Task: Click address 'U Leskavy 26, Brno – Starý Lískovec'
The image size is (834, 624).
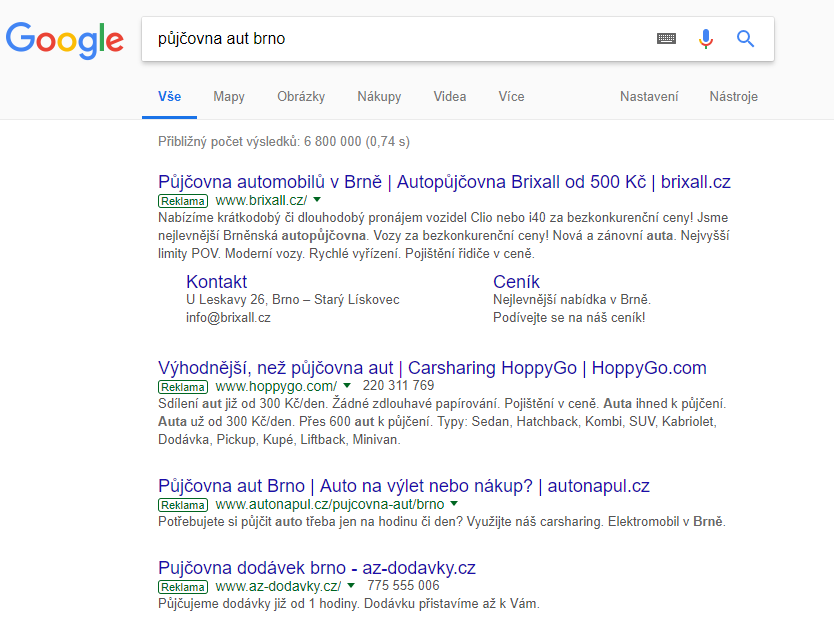Action: click(293, 299)
